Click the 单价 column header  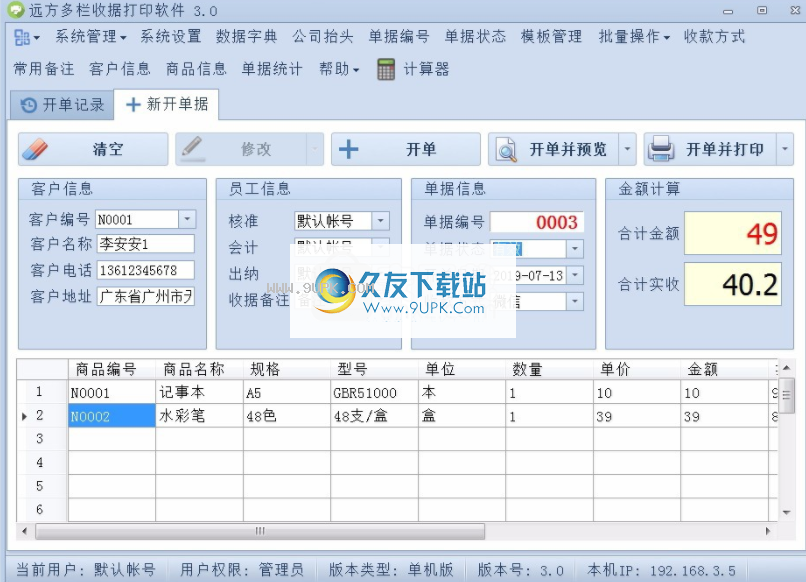click(637, 369)
